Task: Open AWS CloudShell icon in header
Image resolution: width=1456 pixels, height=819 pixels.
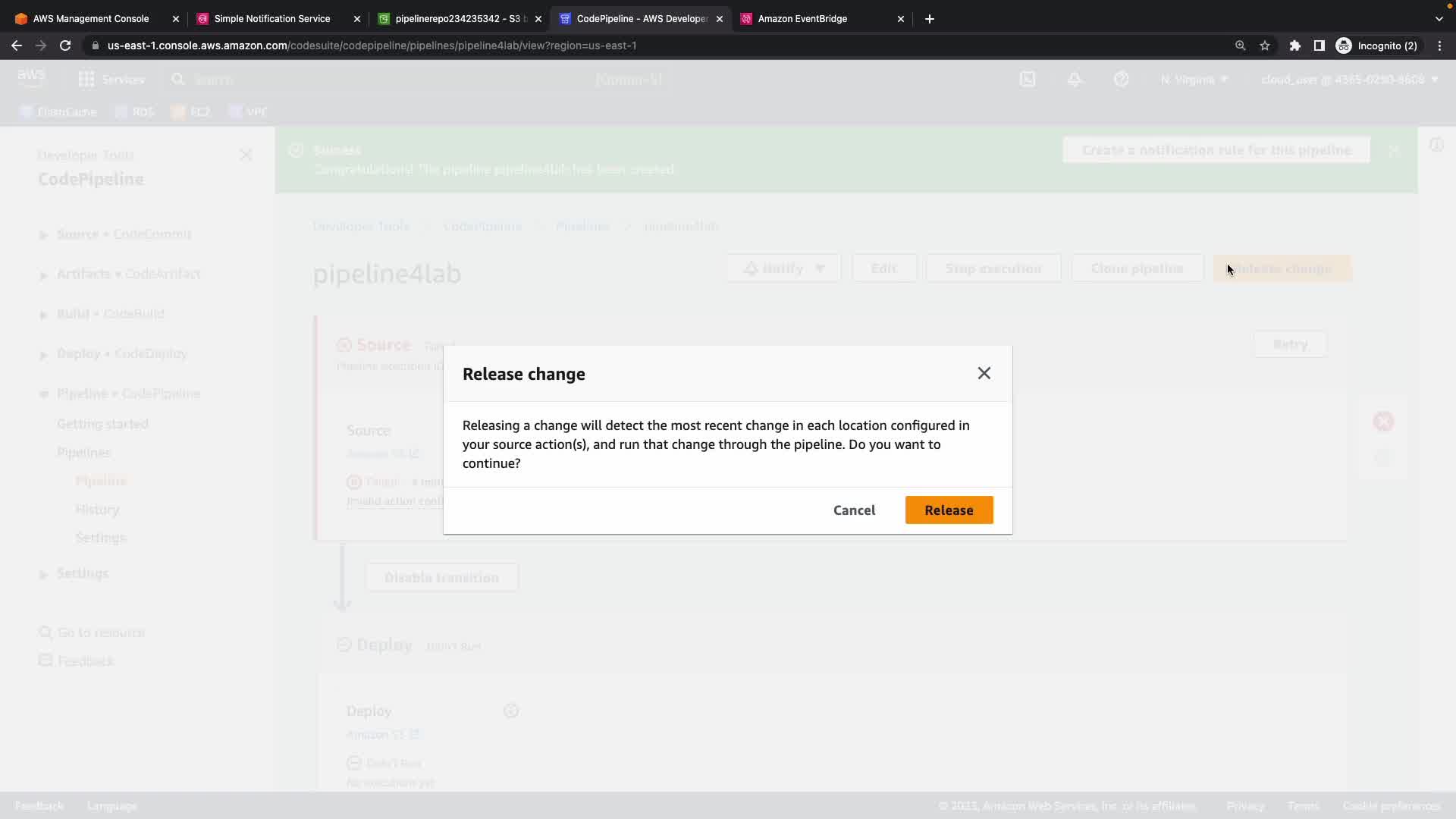Action: (x=1028, y=79)
